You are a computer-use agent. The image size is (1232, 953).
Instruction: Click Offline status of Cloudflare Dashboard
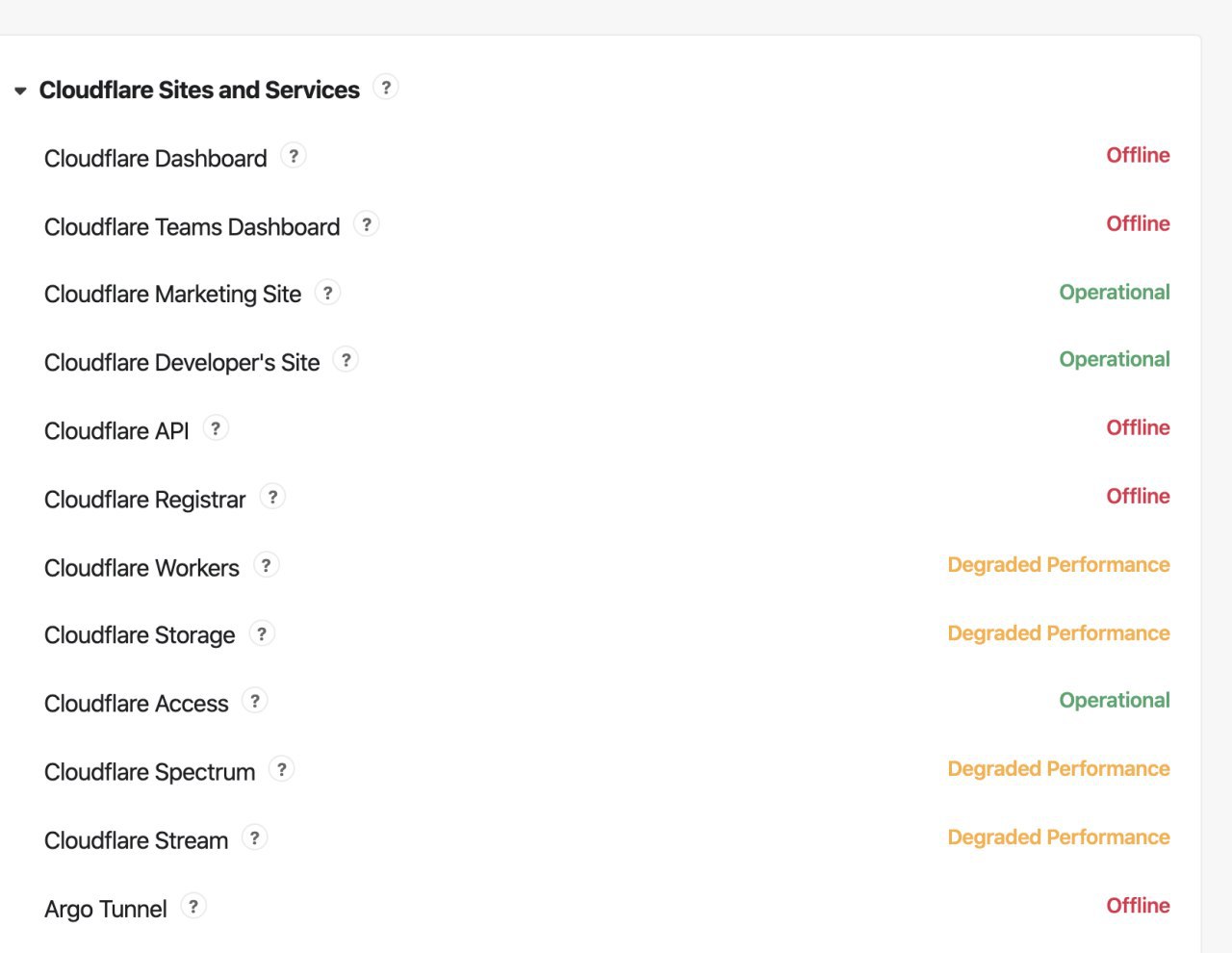pyautogui.click(x=1138, y=155)
